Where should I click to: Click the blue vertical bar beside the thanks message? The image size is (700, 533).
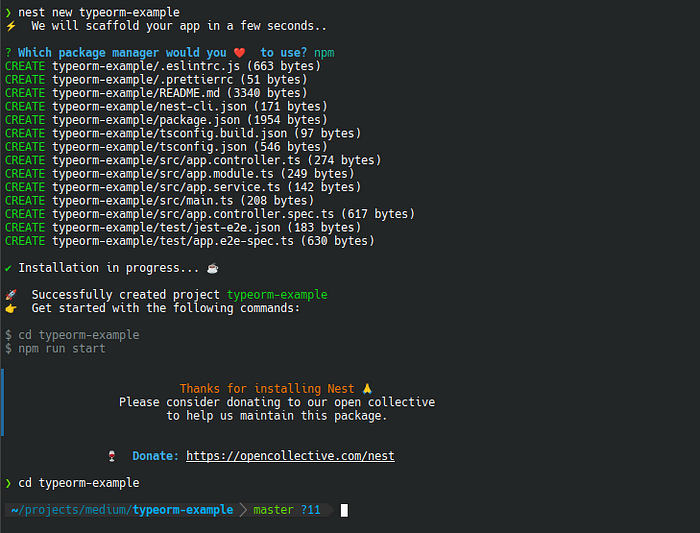tap(2, 402)
